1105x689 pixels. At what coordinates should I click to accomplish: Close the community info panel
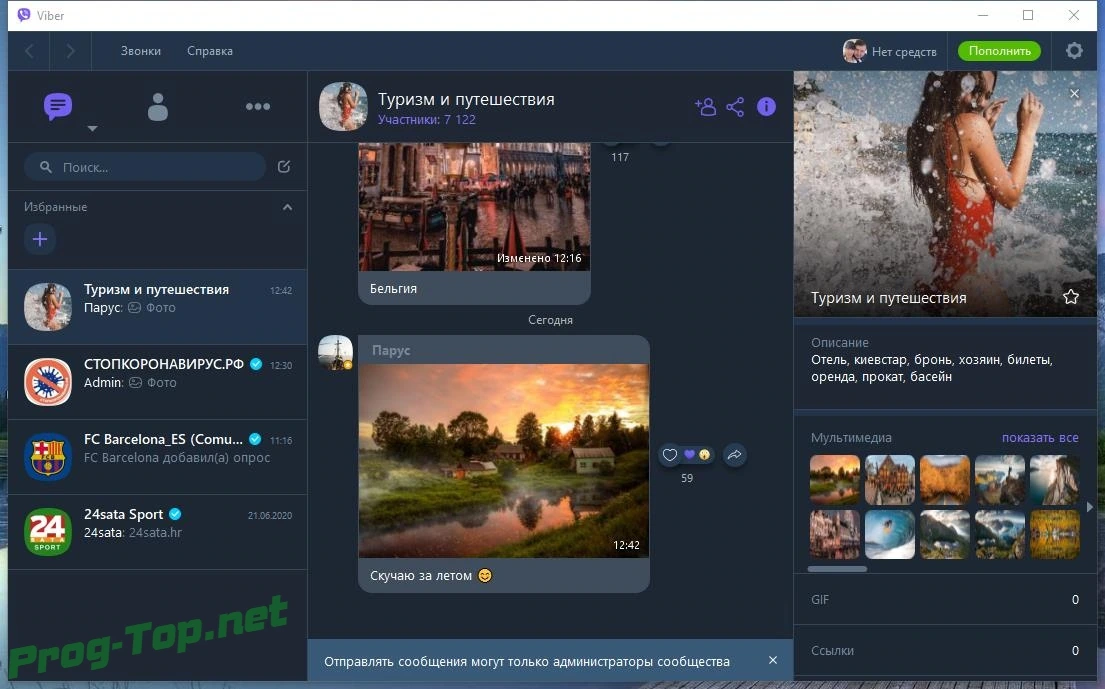pyautogui.click(x=1074, y=94)
